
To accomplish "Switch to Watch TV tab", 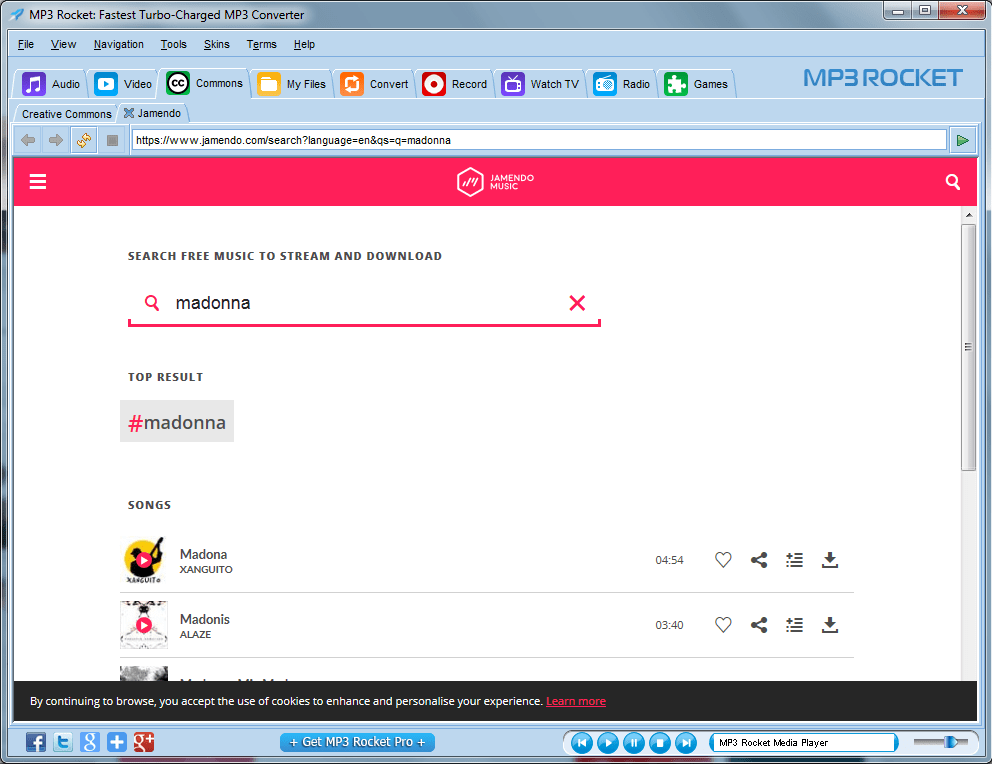I will 540,84.
